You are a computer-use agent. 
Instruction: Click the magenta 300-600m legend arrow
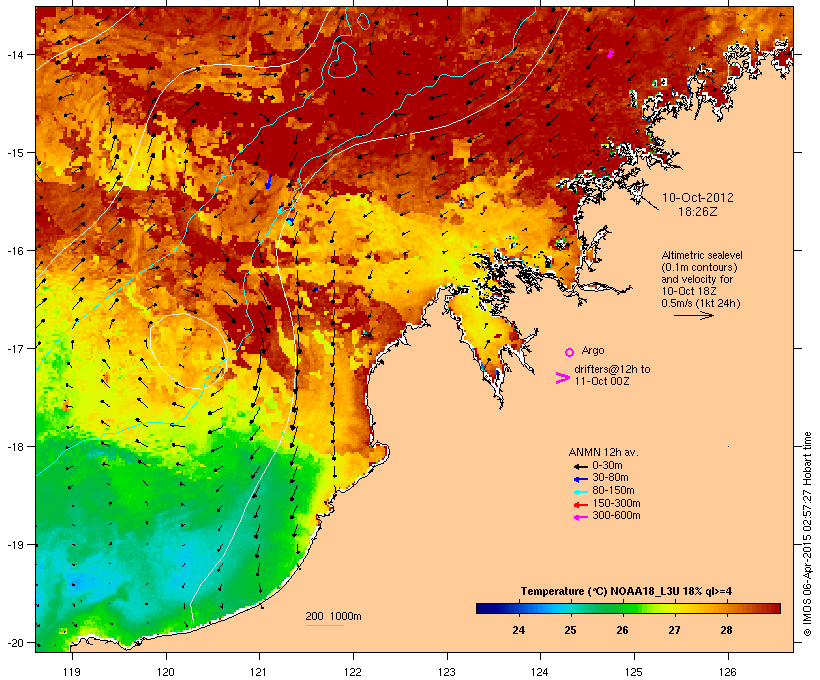pos(580,517)
